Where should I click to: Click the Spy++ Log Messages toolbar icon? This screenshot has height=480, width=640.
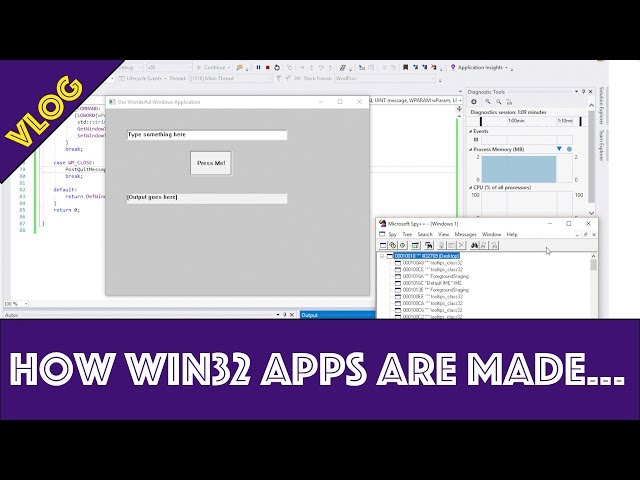(416, 245)
